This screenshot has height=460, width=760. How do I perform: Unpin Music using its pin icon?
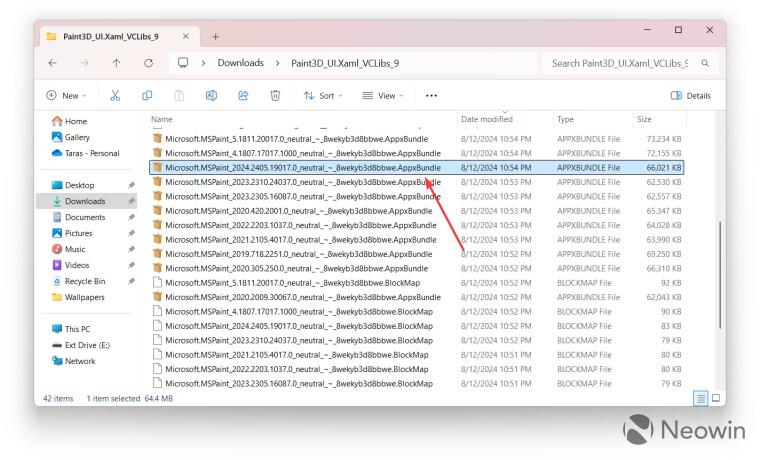coord(131,249)
